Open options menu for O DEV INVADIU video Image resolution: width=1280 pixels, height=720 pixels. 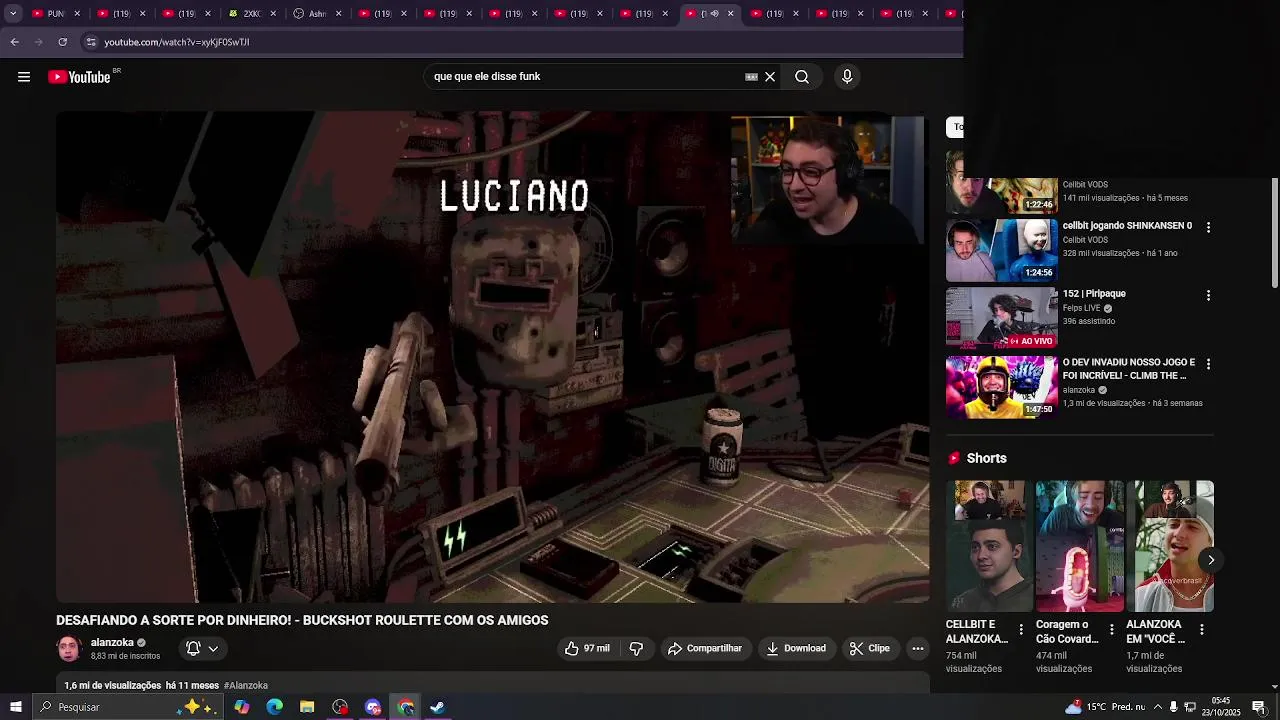pyautogui.click(x=1208, y=364)
